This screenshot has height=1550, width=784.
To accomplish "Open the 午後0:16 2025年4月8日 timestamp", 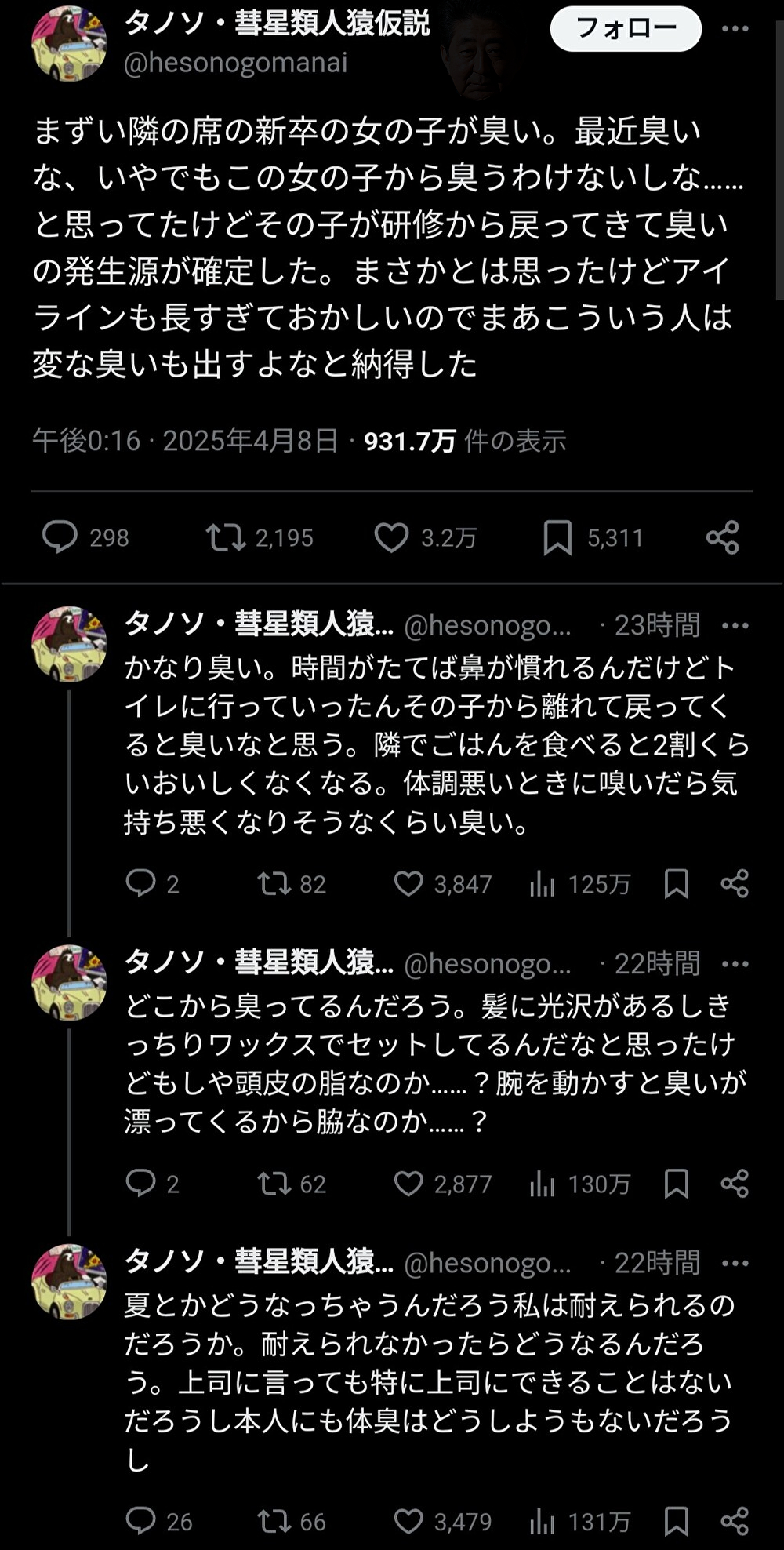I will [x=185, y=442].
